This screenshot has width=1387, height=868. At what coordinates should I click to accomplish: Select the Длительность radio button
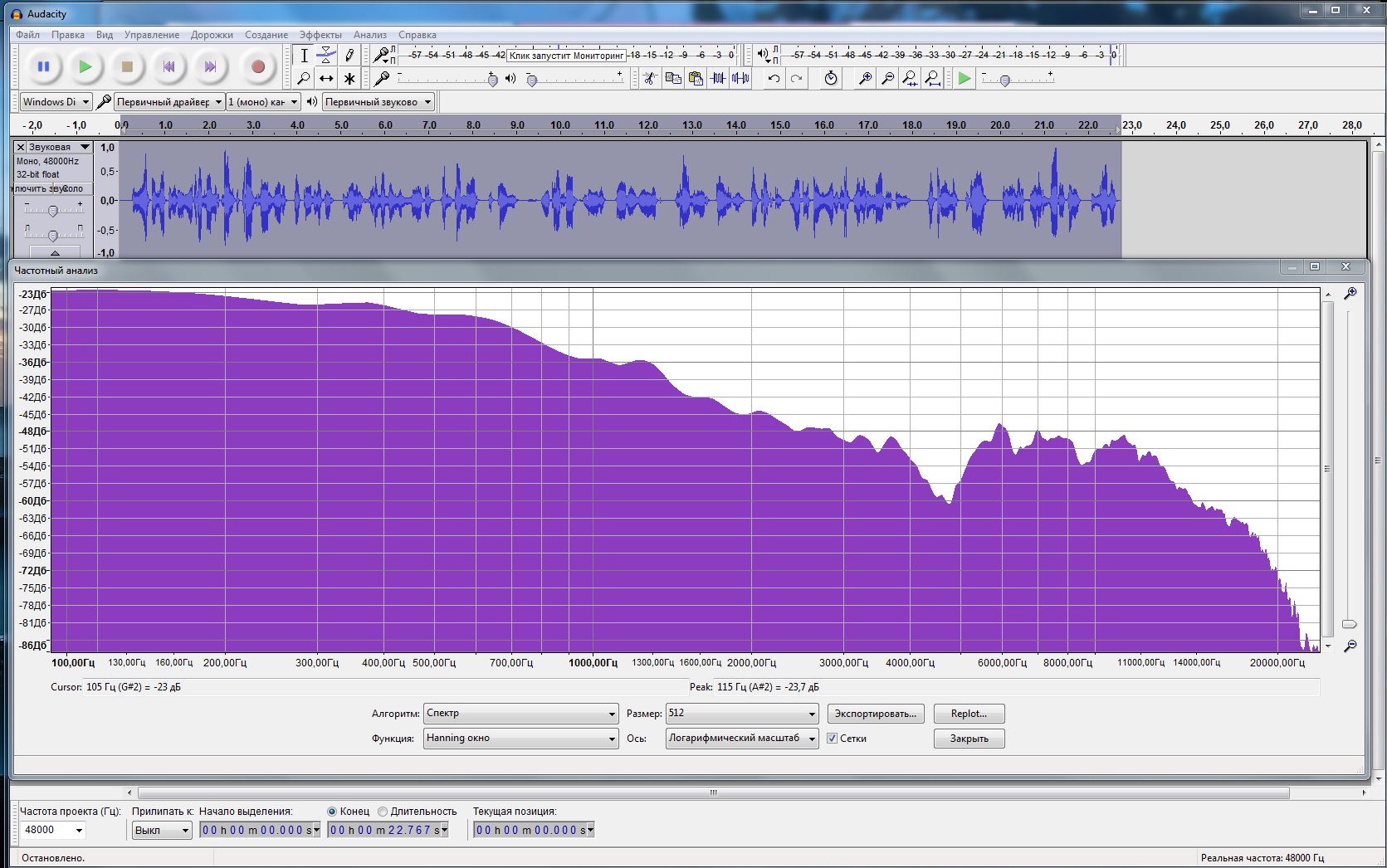click(383, 812)
